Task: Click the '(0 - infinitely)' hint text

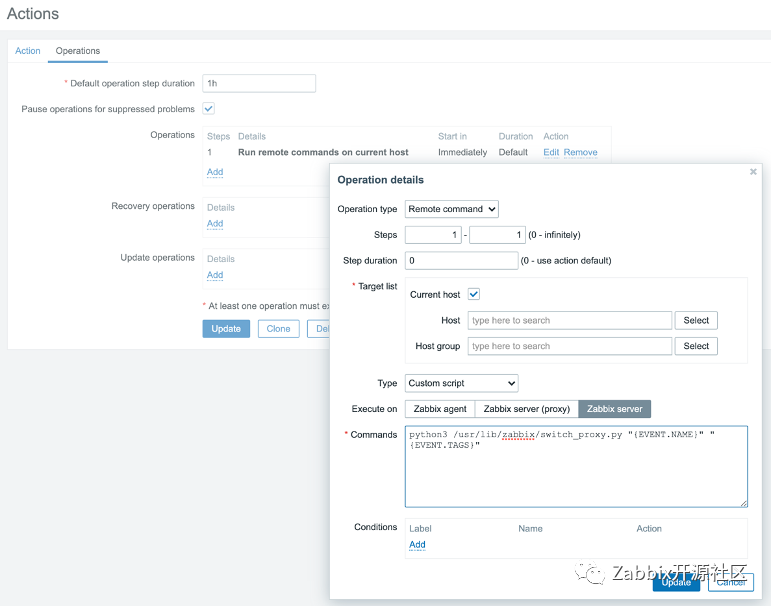Action: click(x=554, y=235)
